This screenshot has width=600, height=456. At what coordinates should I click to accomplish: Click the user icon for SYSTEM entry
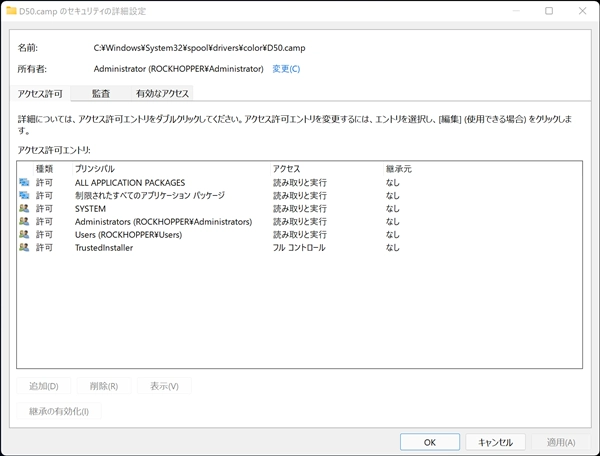point(24,208)
